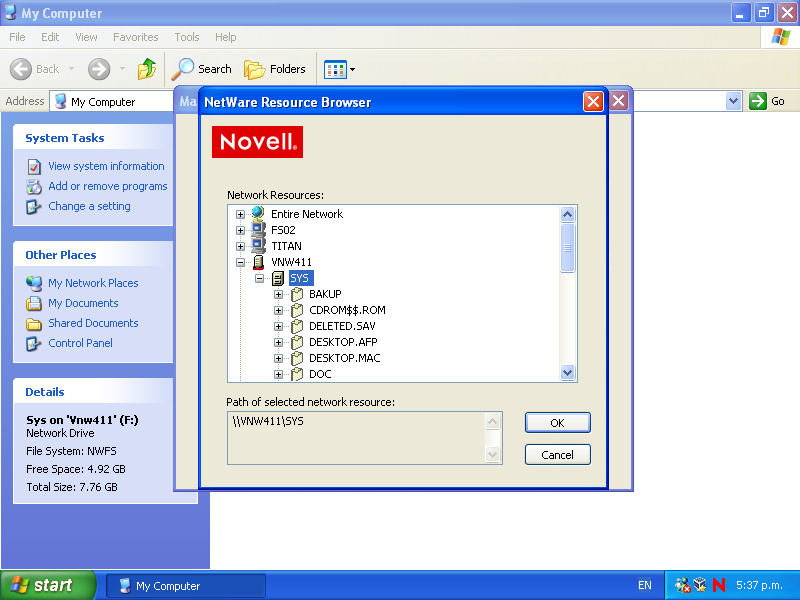Open the Help menu
This screenshot has width=800, height=600.
pos(226,37)
